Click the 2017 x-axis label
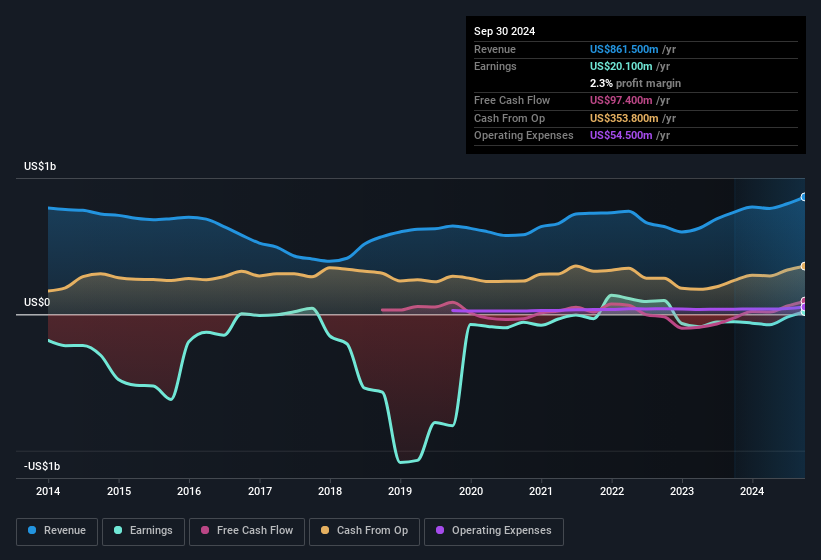Viewport: 821px width, 560px height. point(260,491)
